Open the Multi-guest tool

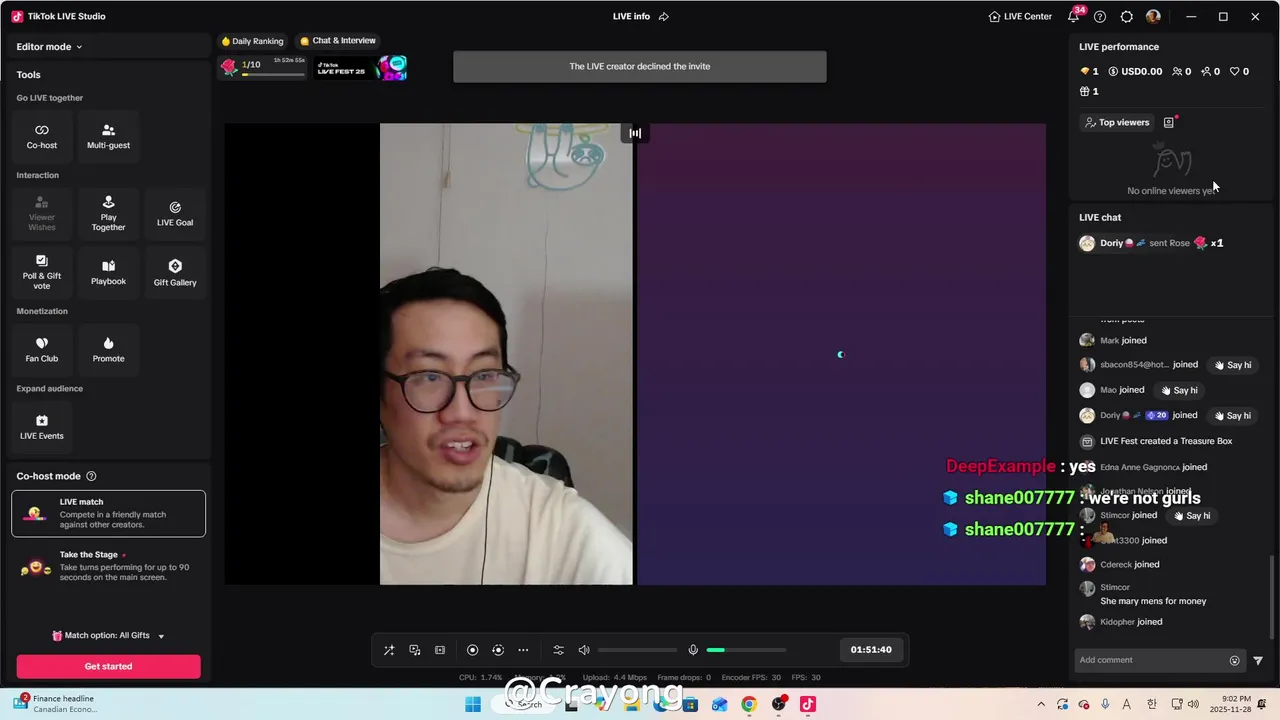(108, 136)
